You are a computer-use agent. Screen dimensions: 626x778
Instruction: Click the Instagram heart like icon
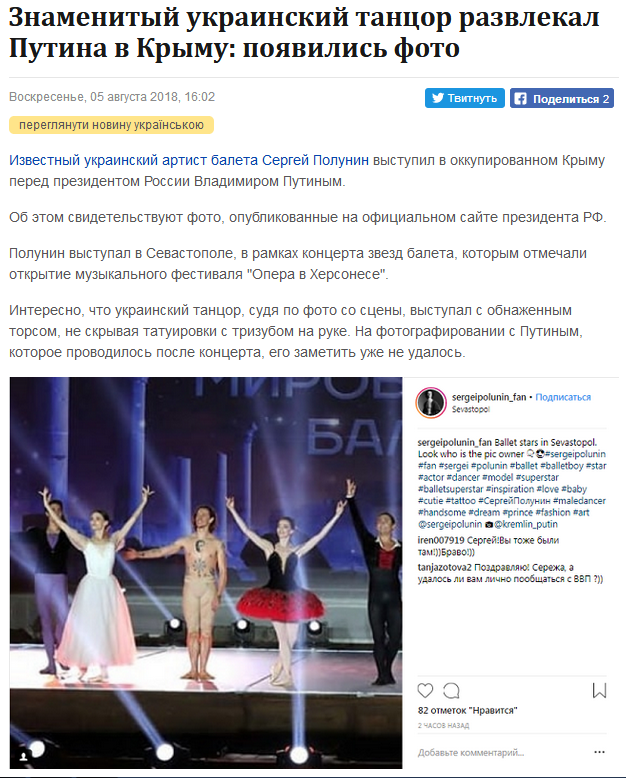coord(425,690)
